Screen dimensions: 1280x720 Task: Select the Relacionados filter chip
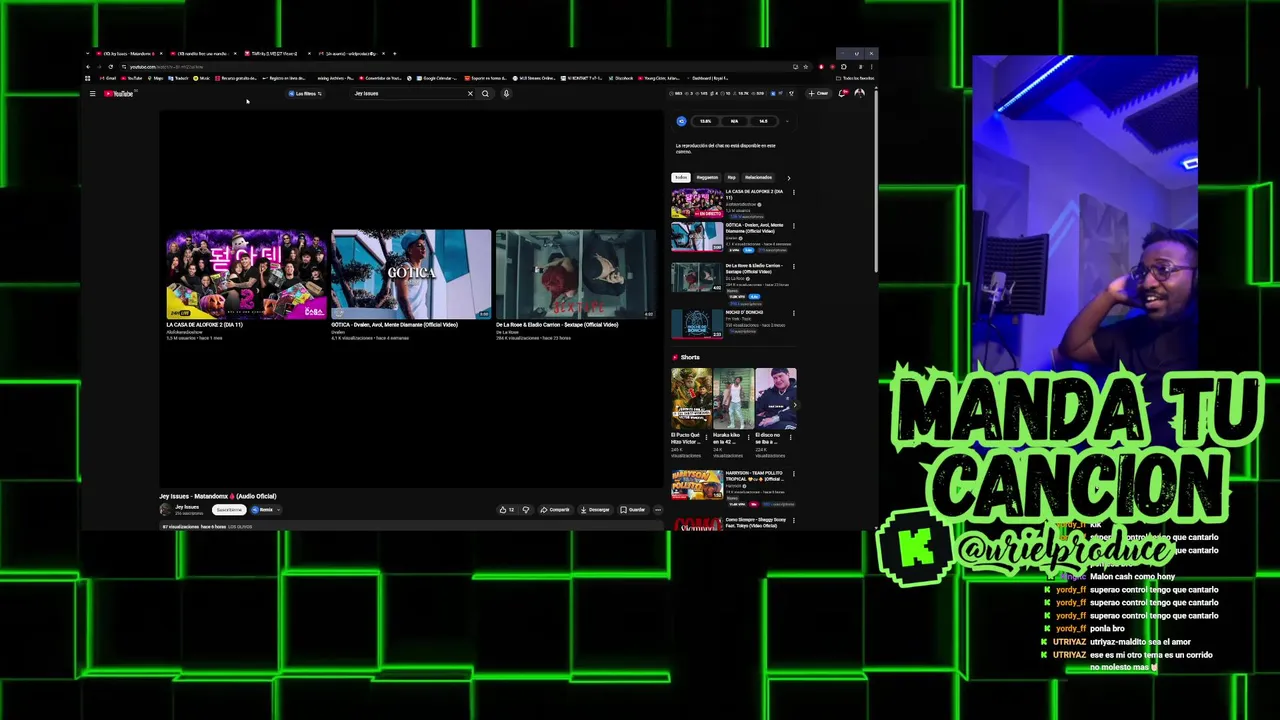[758, 177]
